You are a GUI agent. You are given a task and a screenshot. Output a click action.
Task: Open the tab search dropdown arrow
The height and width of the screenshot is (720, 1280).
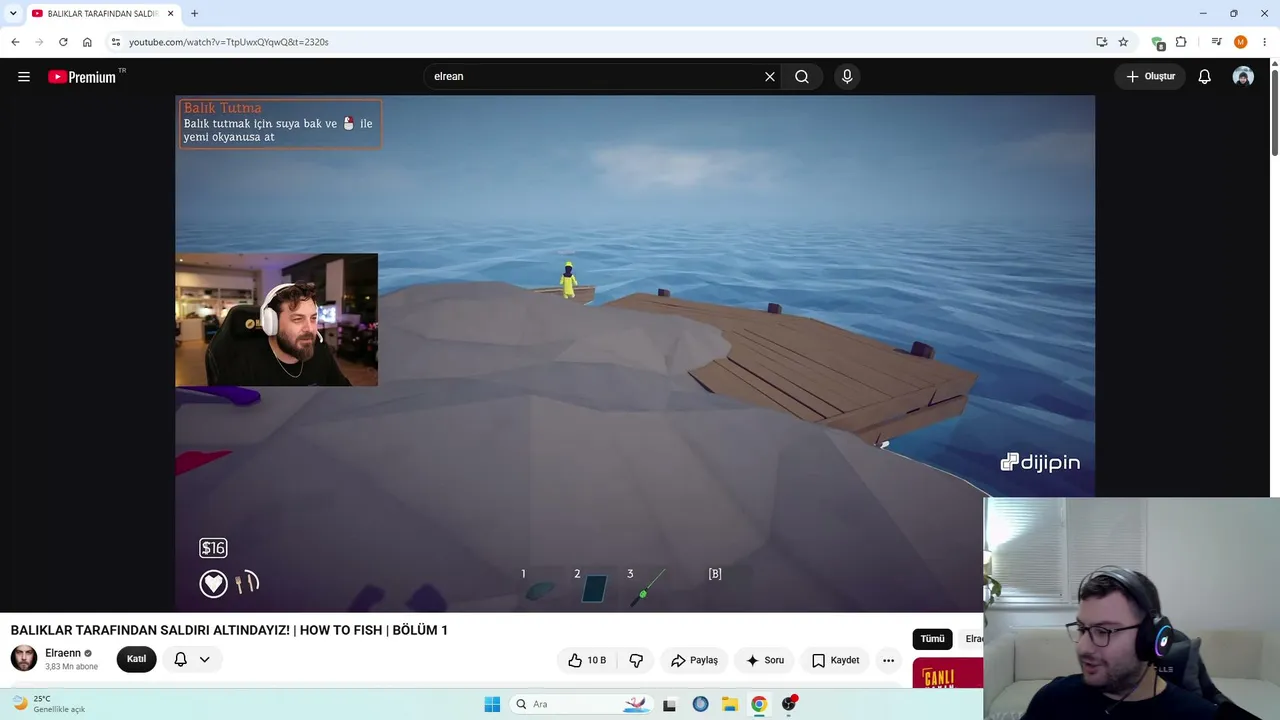[13, 13]
